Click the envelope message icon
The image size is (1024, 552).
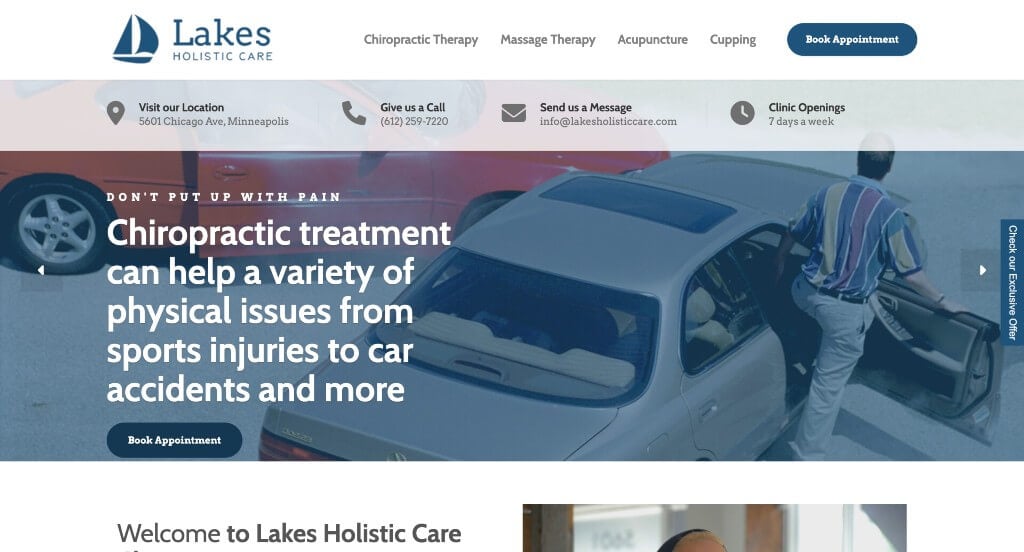coord(514,113)
